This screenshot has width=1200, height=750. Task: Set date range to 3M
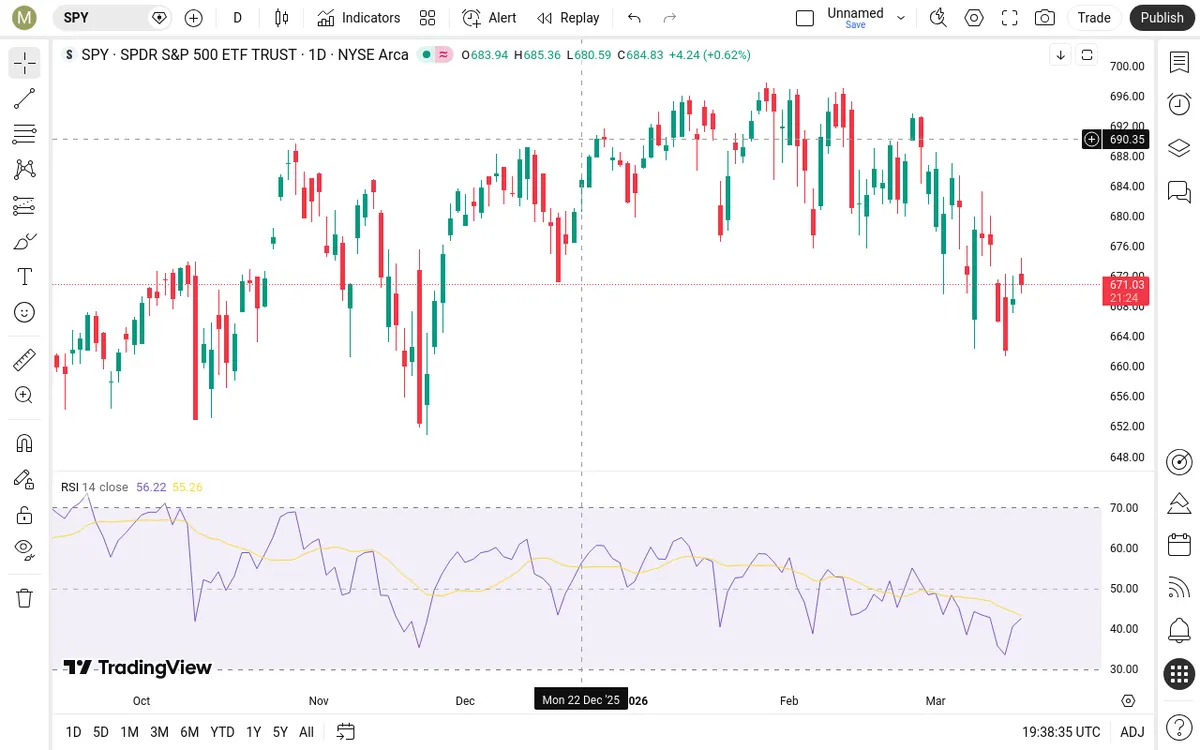coord(159,732)
